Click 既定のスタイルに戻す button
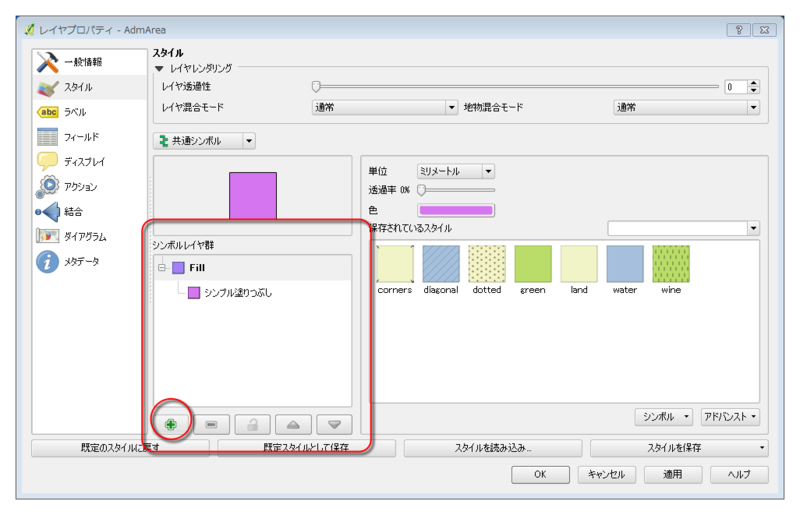Screen dimensions: 800x515 click(x=120, y=448)
